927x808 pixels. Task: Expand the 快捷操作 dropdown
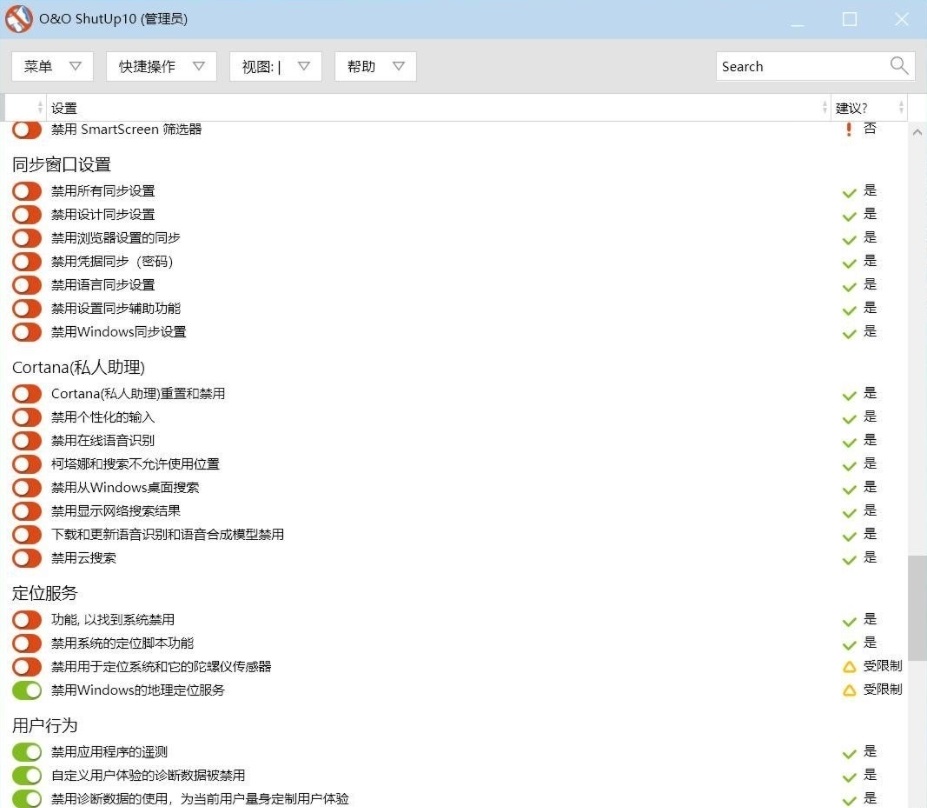161,66
